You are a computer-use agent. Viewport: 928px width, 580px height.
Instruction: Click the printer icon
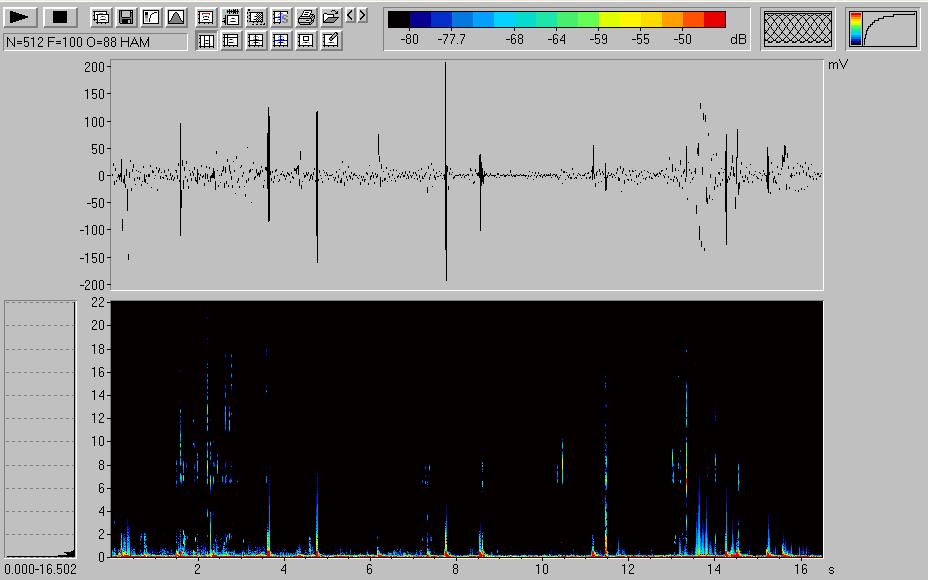(x=306, y=17)
